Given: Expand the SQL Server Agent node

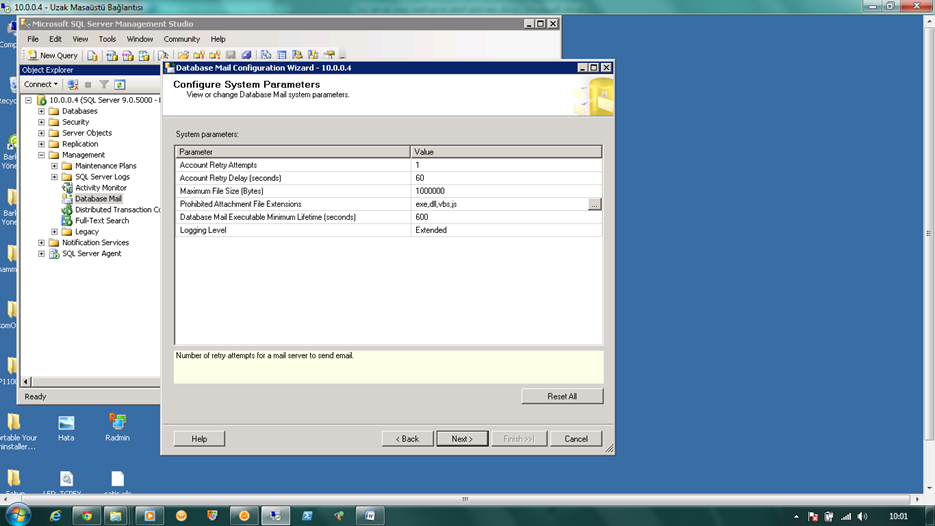Looking at the screenshot, I should click(41, 254).
